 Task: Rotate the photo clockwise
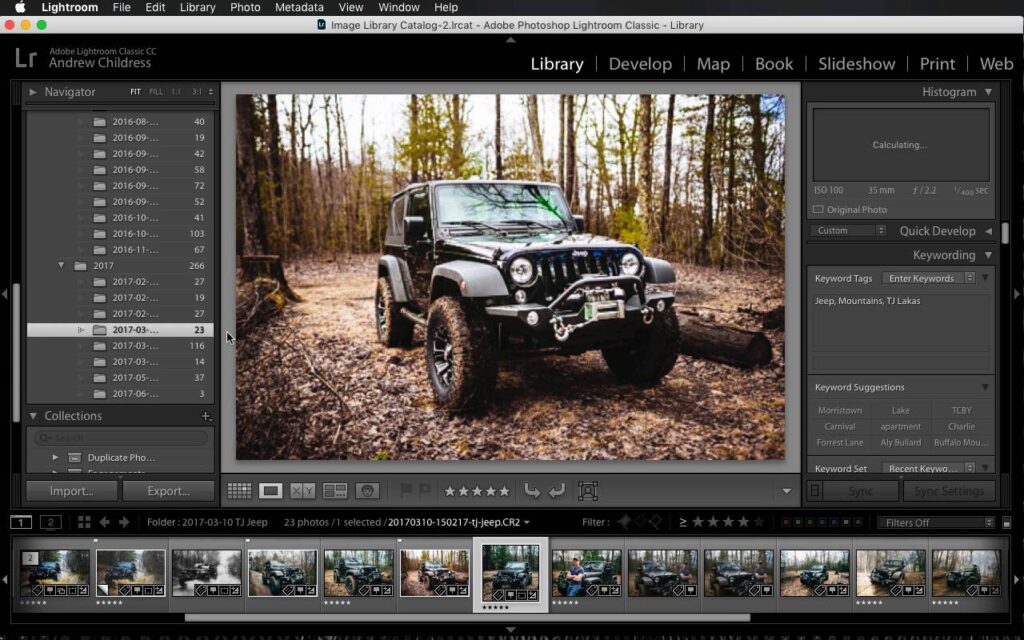click(x=558, y=490)
